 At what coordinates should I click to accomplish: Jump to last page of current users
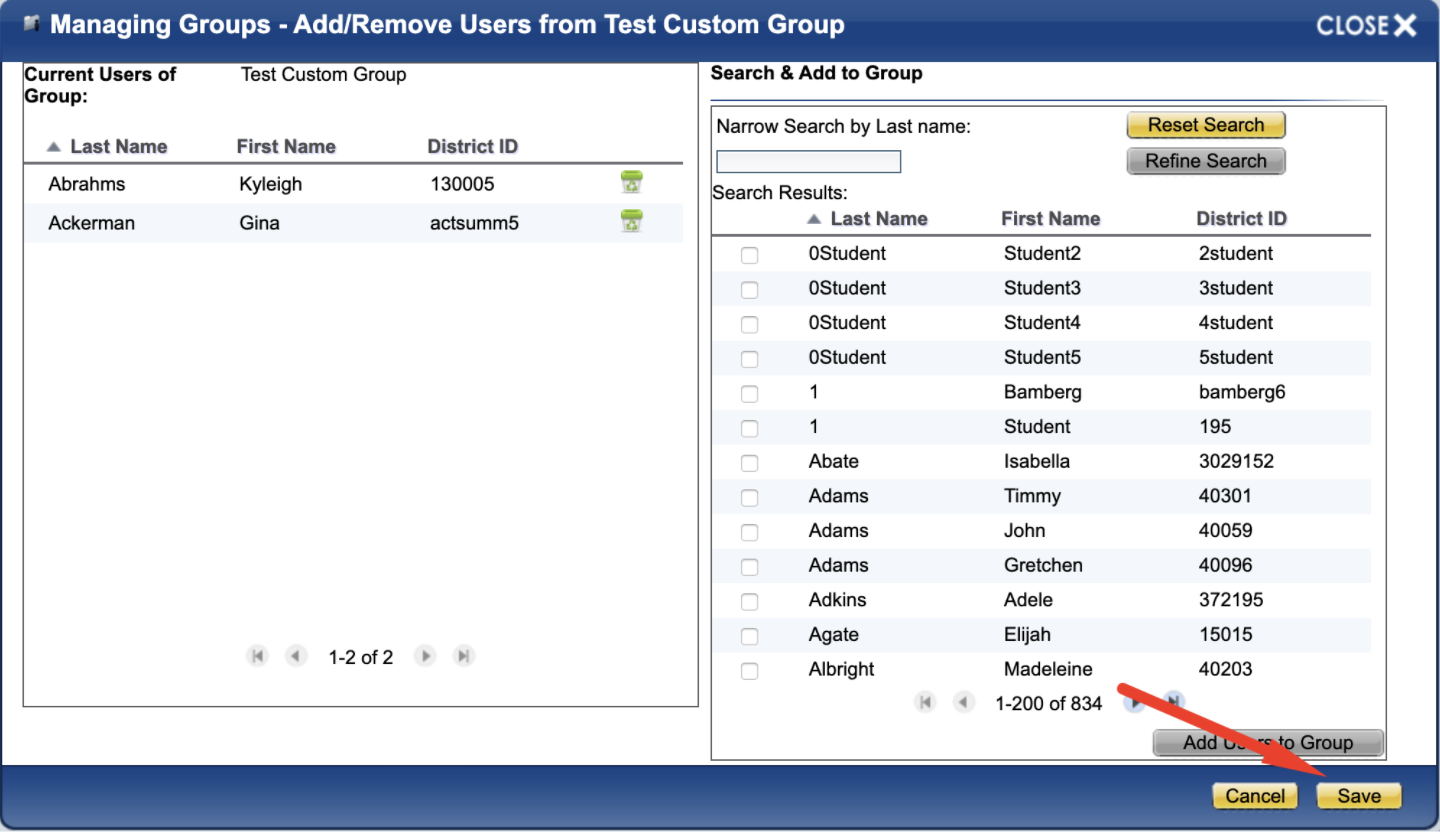[x=463, y=656]
